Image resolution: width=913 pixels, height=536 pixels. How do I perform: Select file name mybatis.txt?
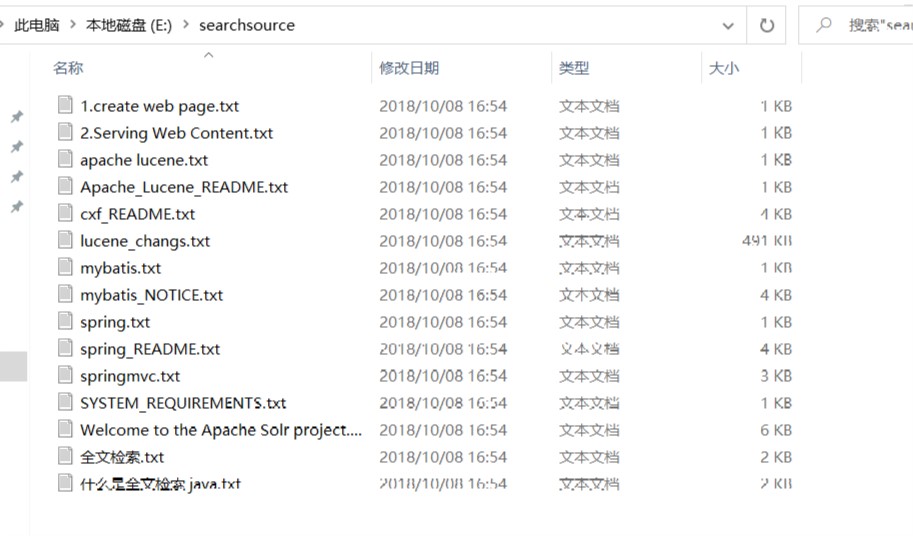pos(121,268)
